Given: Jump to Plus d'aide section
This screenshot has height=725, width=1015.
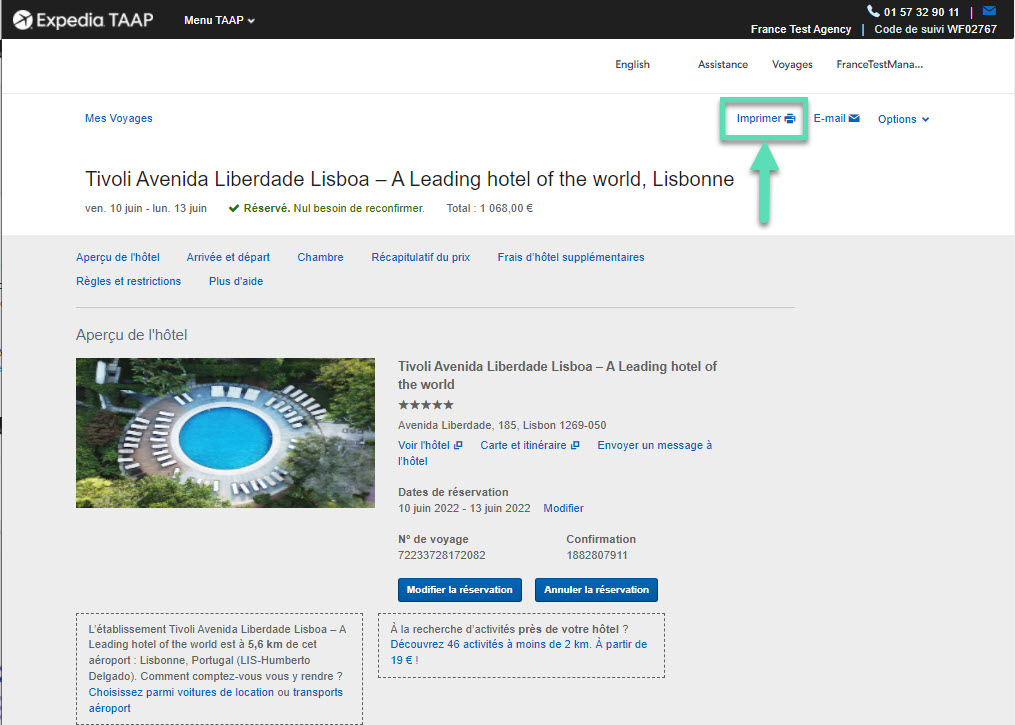Looking at the screenshot, I should (236, 281).
